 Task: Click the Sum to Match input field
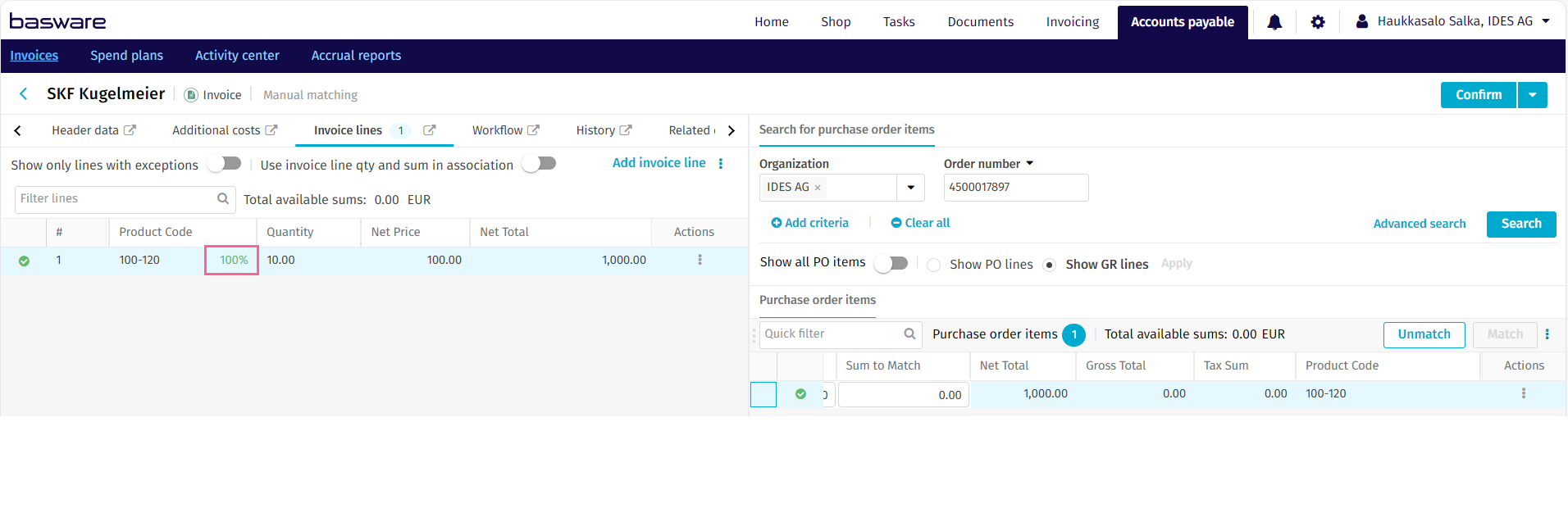903,395
